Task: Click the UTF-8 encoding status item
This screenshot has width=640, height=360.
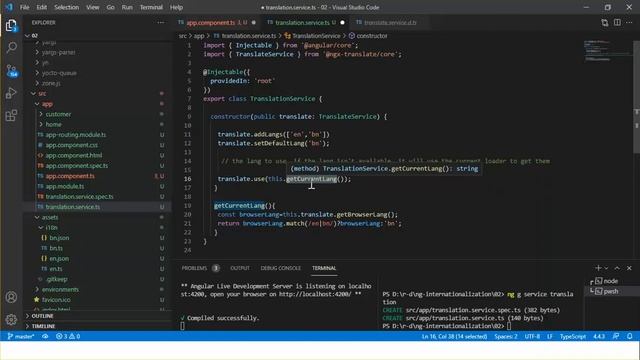Action: point(532,336)
